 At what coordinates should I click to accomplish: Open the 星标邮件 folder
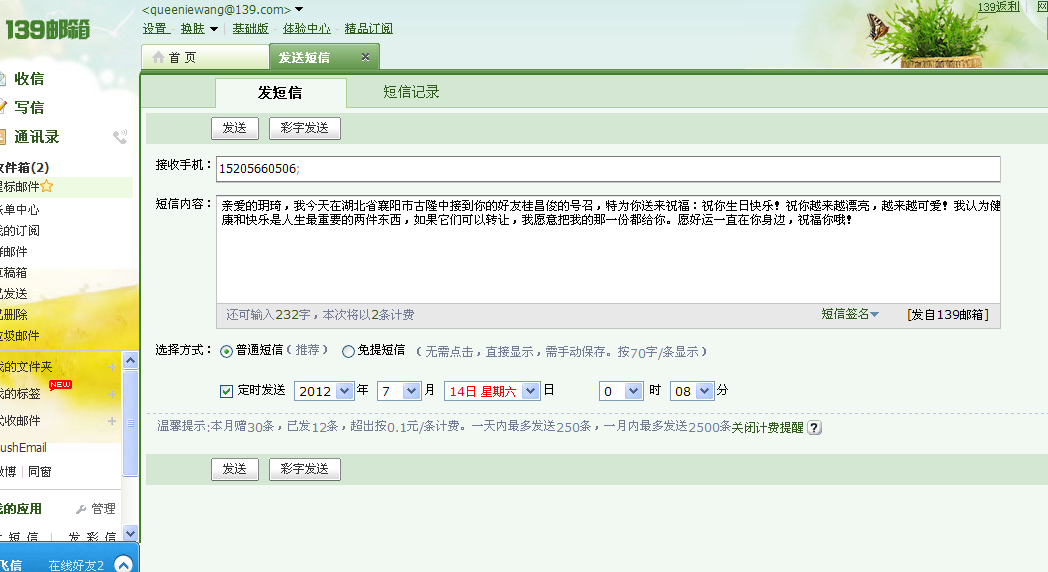click(20, 187)
